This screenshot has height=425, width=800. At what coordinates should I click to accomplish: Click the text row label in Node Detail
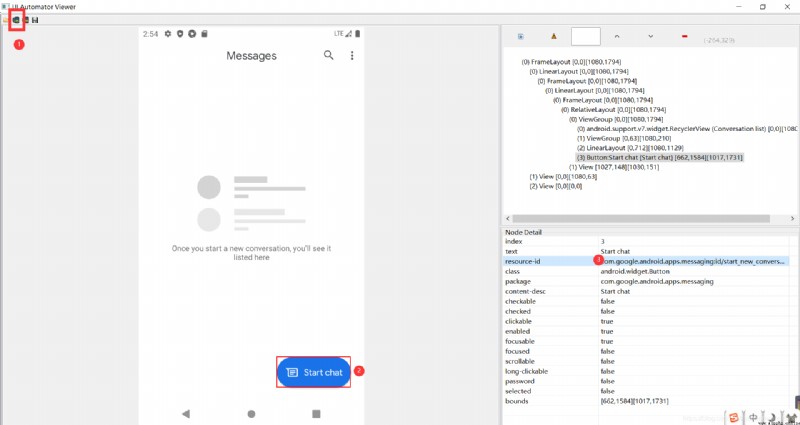coord(511,252)
